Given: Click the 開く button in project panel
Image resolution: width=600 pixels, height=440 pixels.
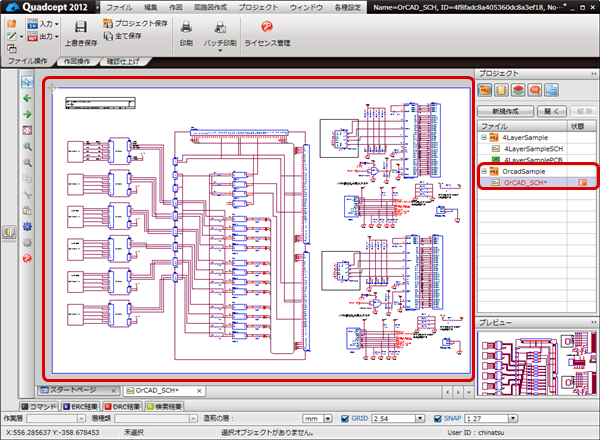Looking at the screenshot, I should click(553, 110).
